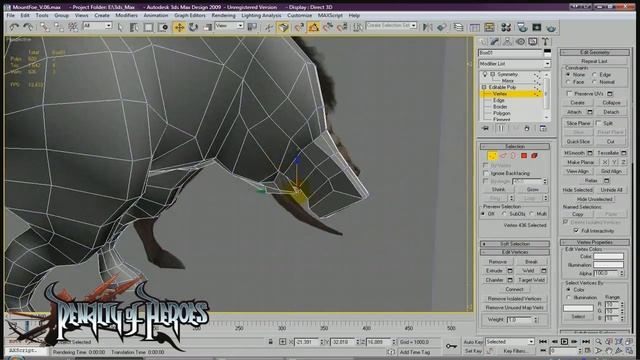Open the Customize menu
This screenshot has width=640, height=360.
click(x=299, y=16)
